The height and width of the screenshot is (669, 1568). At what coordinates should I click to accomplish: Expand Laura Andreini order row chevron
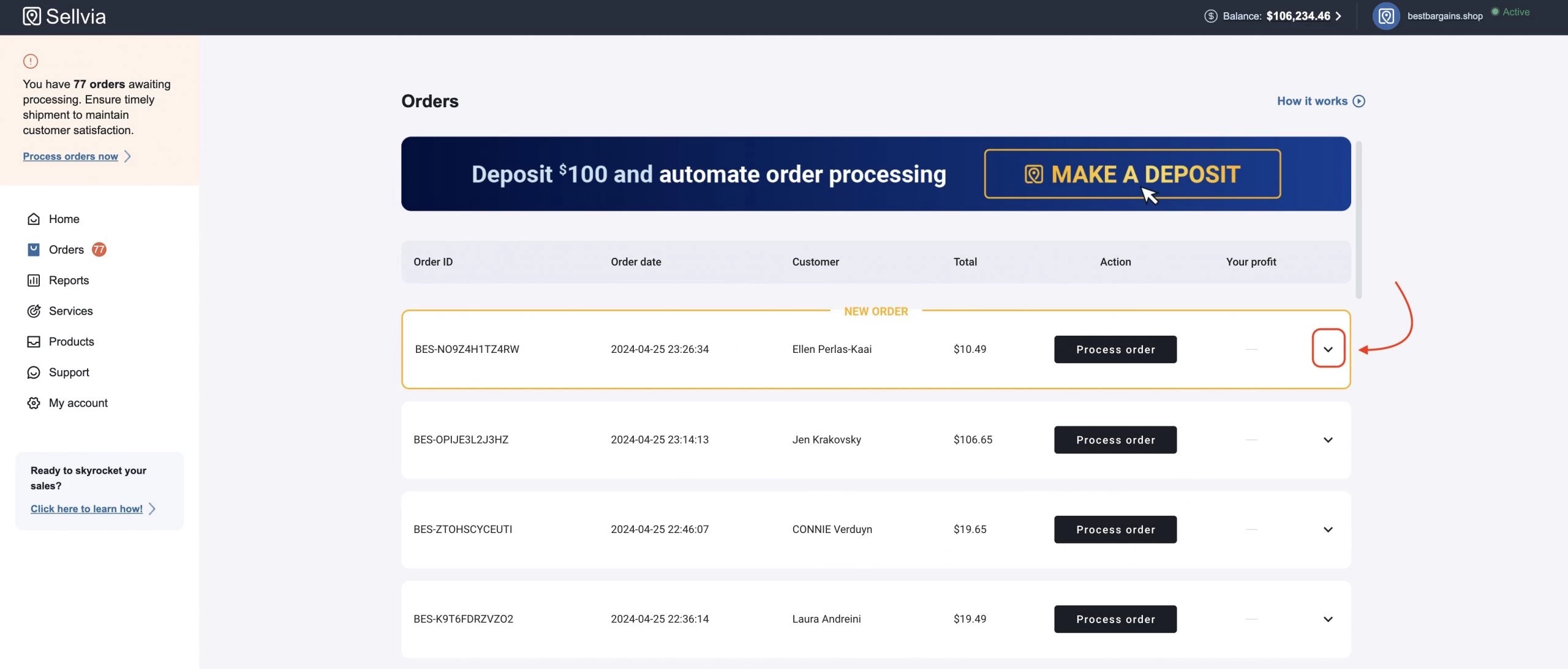pyautogui.click(x=1327, y=619)
